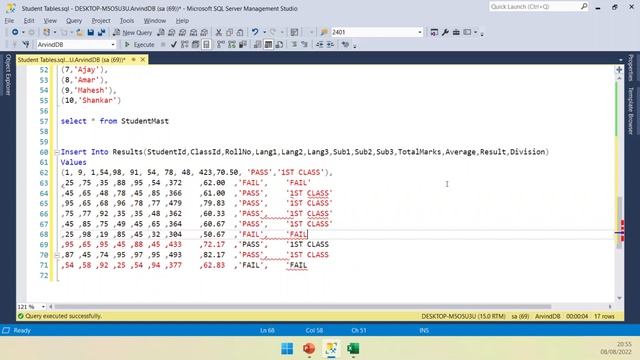Click the editor horizontal scrollbar thumb

click(303, 307)
